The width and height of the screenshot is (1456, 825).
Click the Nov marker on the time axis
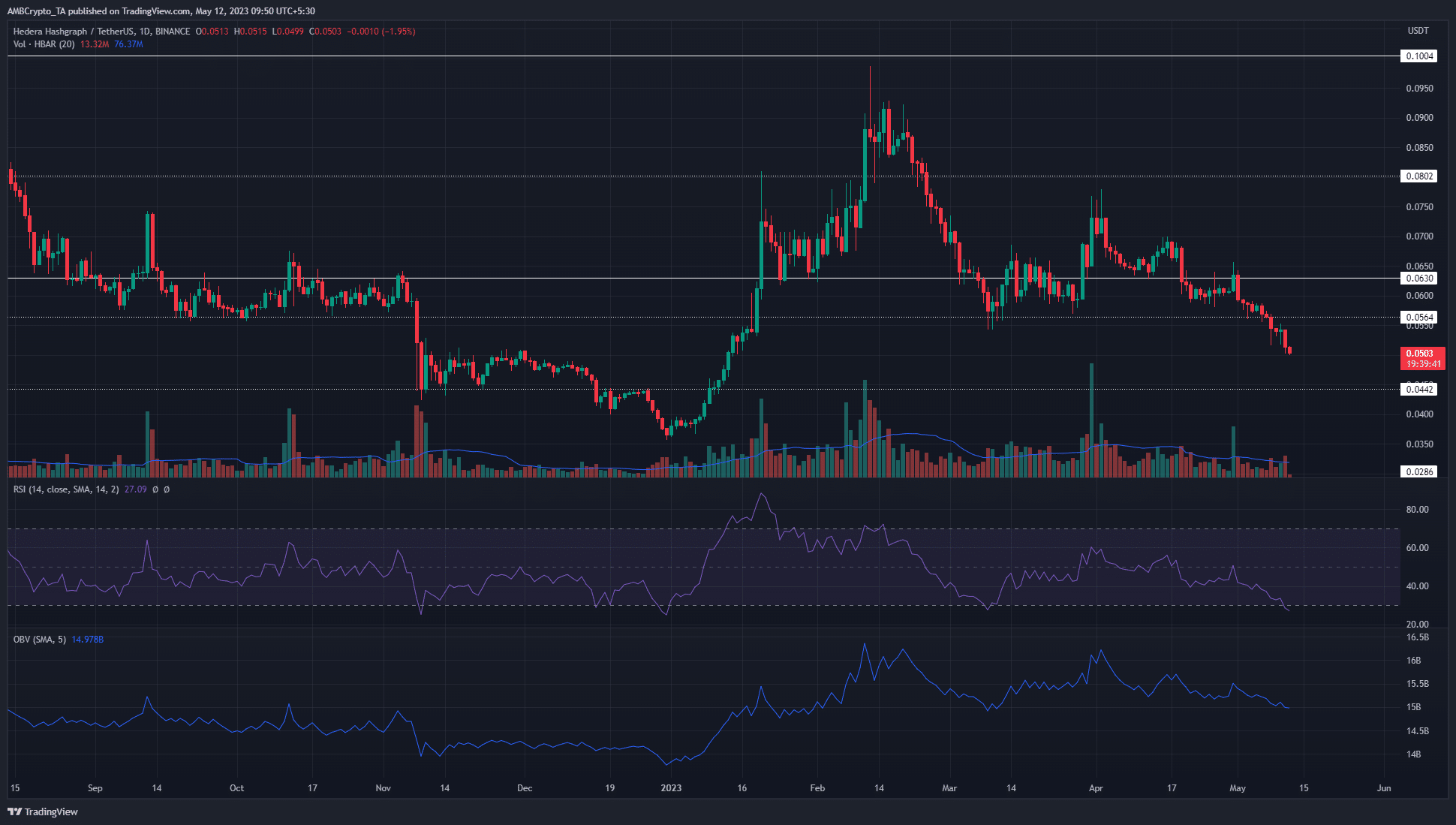tap(383, 788)
